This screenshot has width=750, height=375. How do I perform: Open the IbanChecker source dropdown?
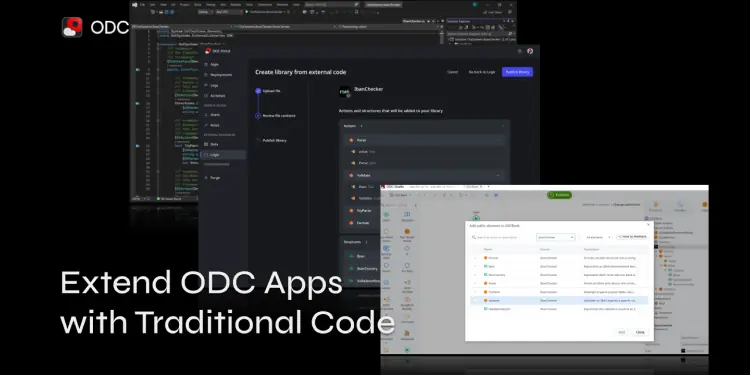[x=555, y=237]
